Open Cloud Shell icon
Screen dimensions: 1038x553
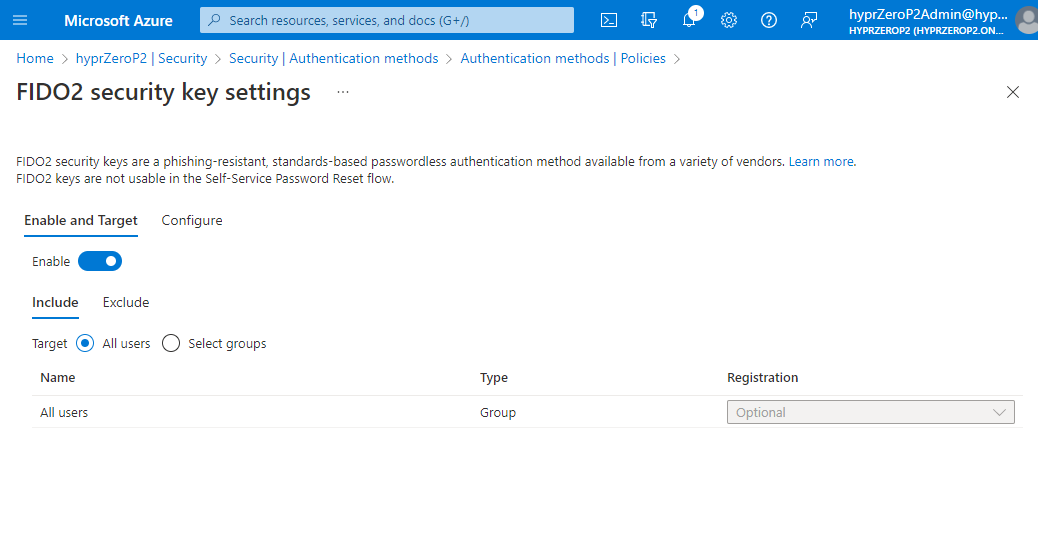point(608,21)
